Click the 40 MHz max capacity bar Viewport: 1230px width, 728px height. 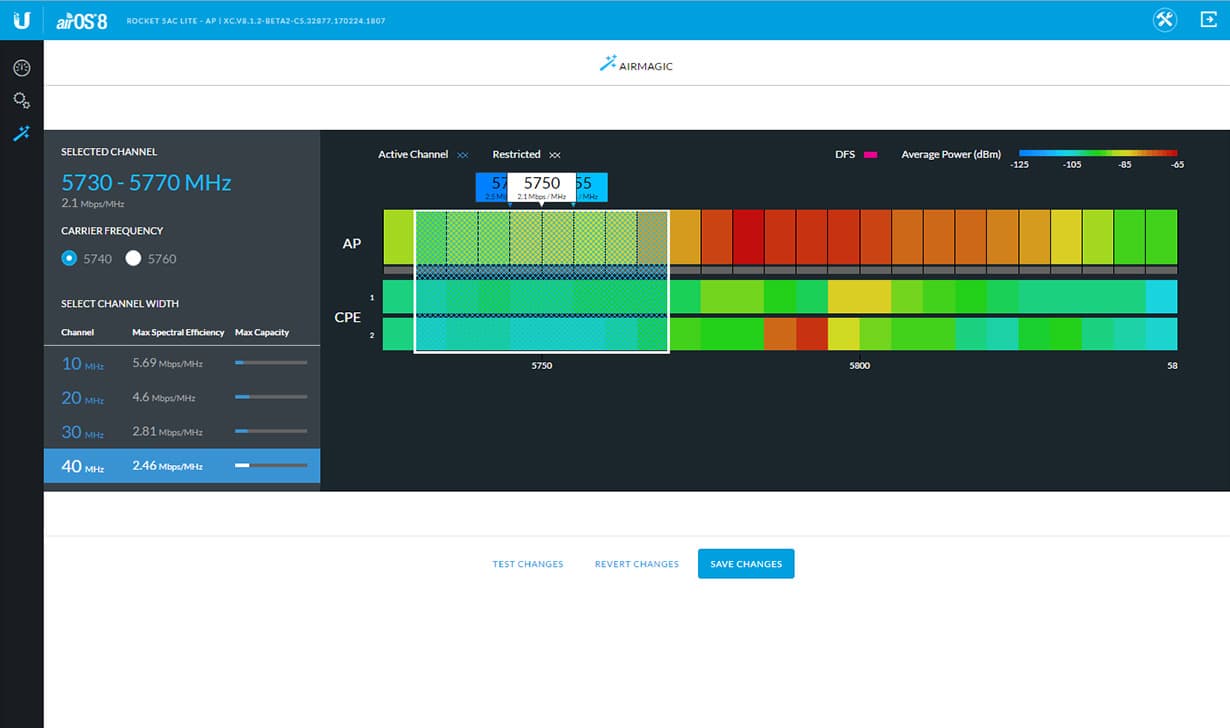[x=271, y=466]
